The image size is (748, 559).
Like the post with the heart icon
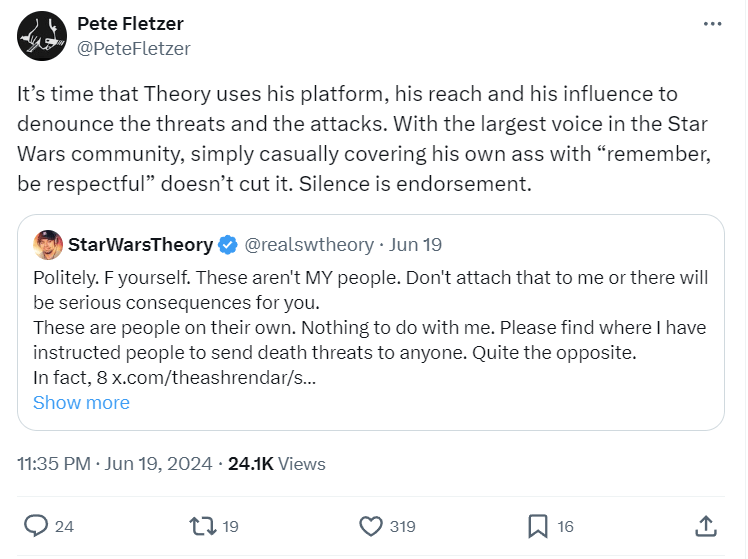click(x=370, y=525)
